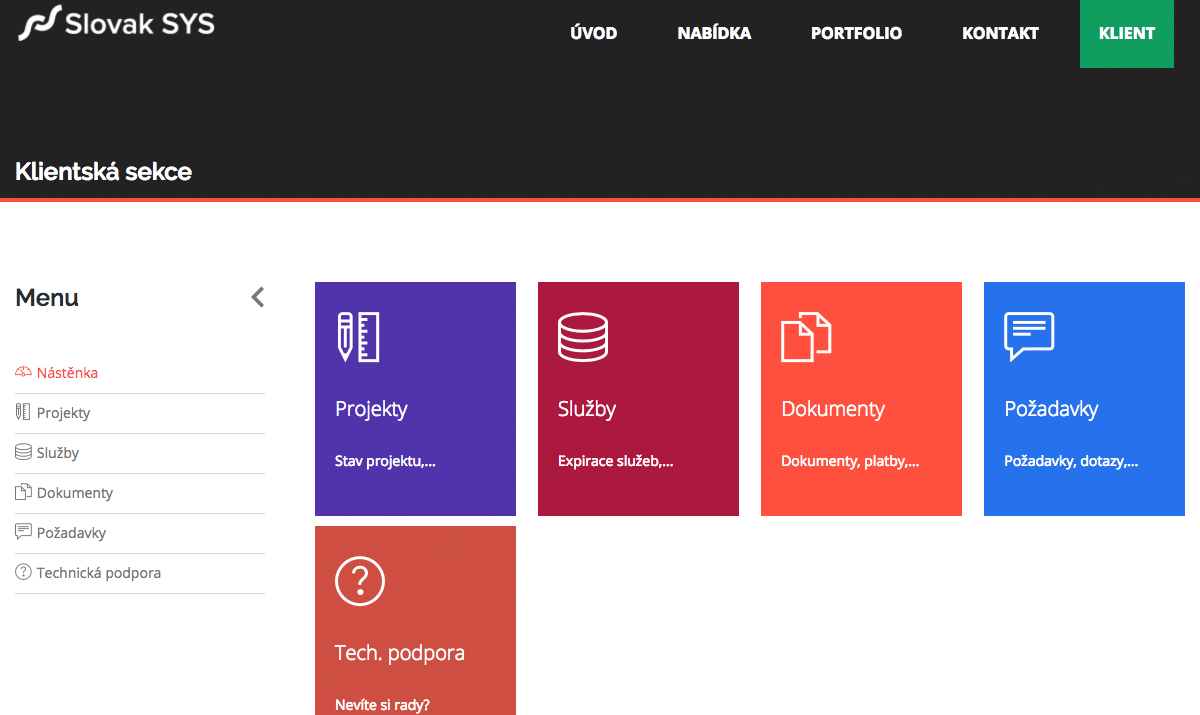Viewport: 1200px width, 715px height.
Task: Click the Nástěnka dashboard icon in sidebar
Action: [24, 373]
